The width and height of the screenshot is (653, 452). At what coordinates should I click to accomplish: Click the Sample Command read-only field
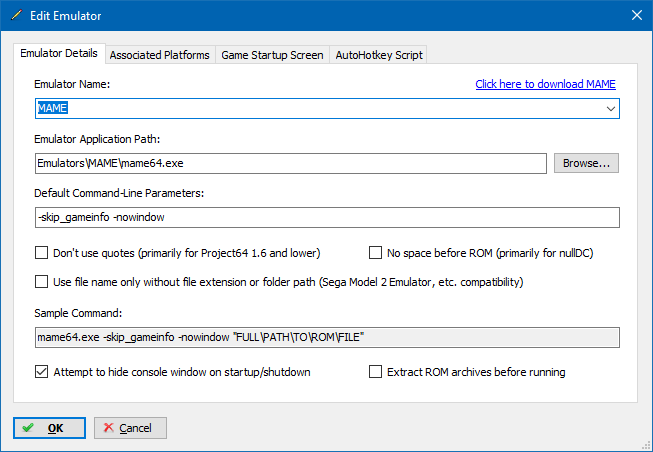pyautogui.click(x=327, y=337)
